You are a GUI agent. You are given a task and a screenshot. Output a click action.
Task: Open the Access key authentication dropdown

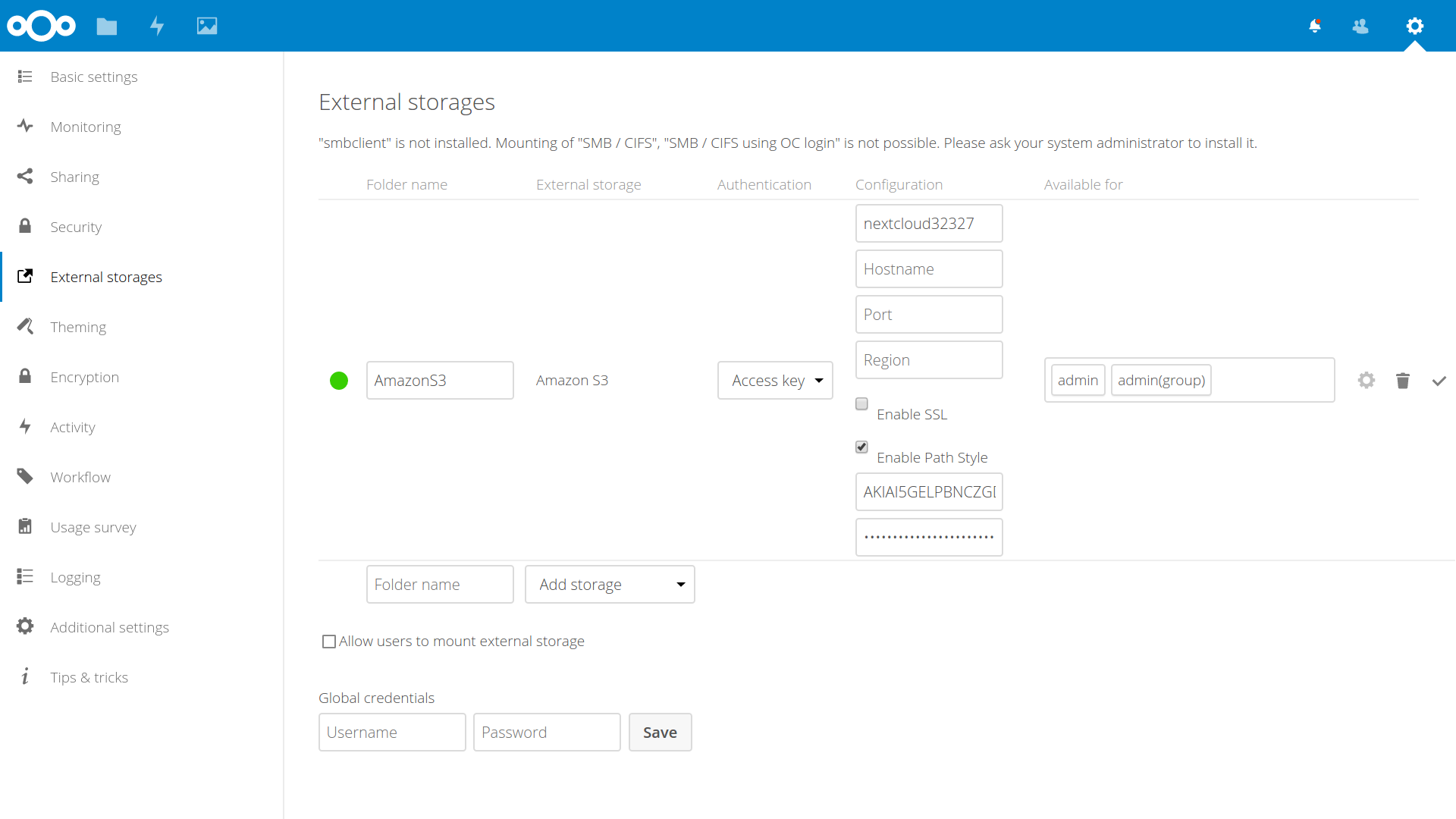[775, 381]
